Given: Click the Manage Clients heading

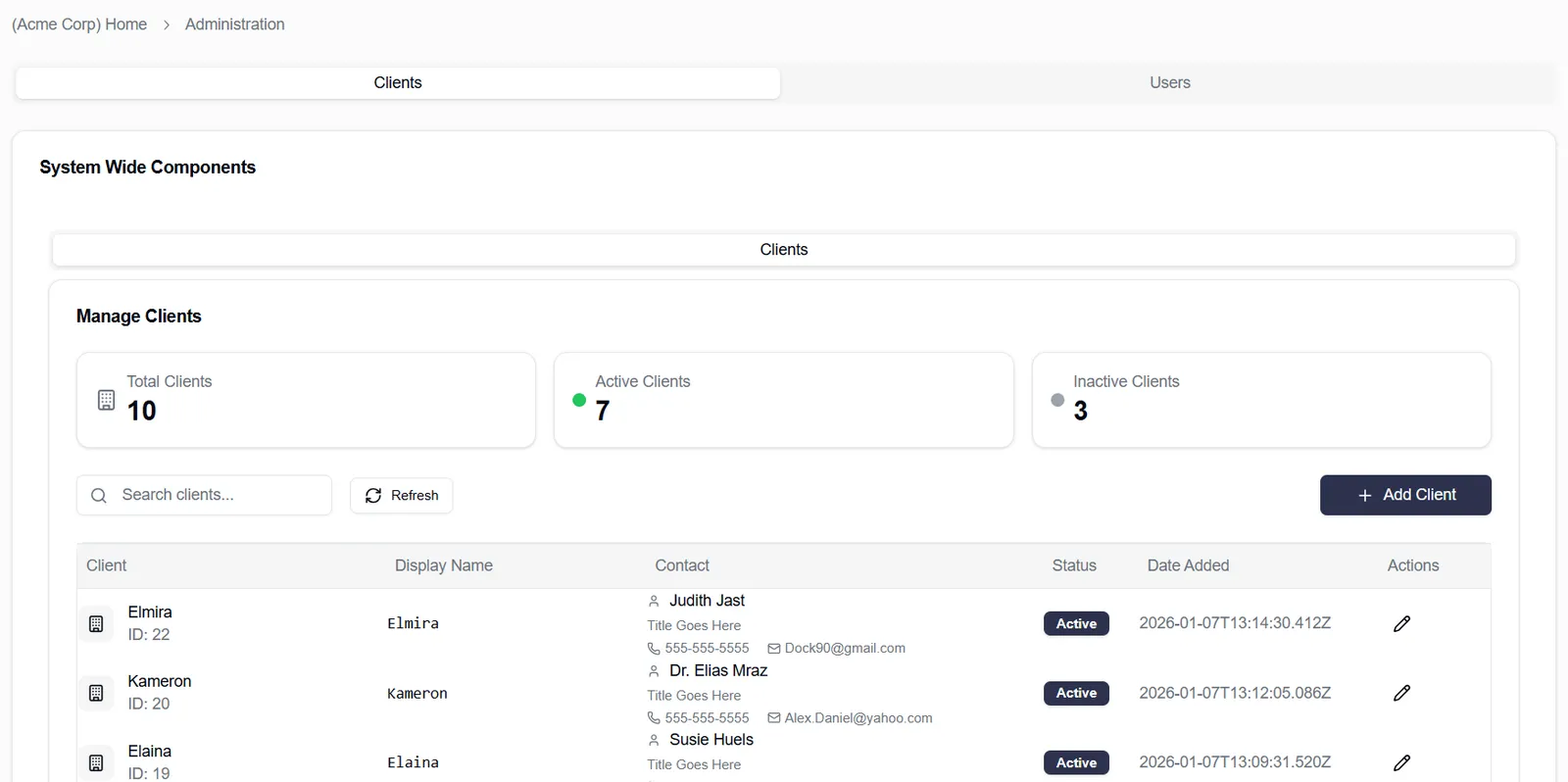Looking at the screenshot, I should coord(139,317).
